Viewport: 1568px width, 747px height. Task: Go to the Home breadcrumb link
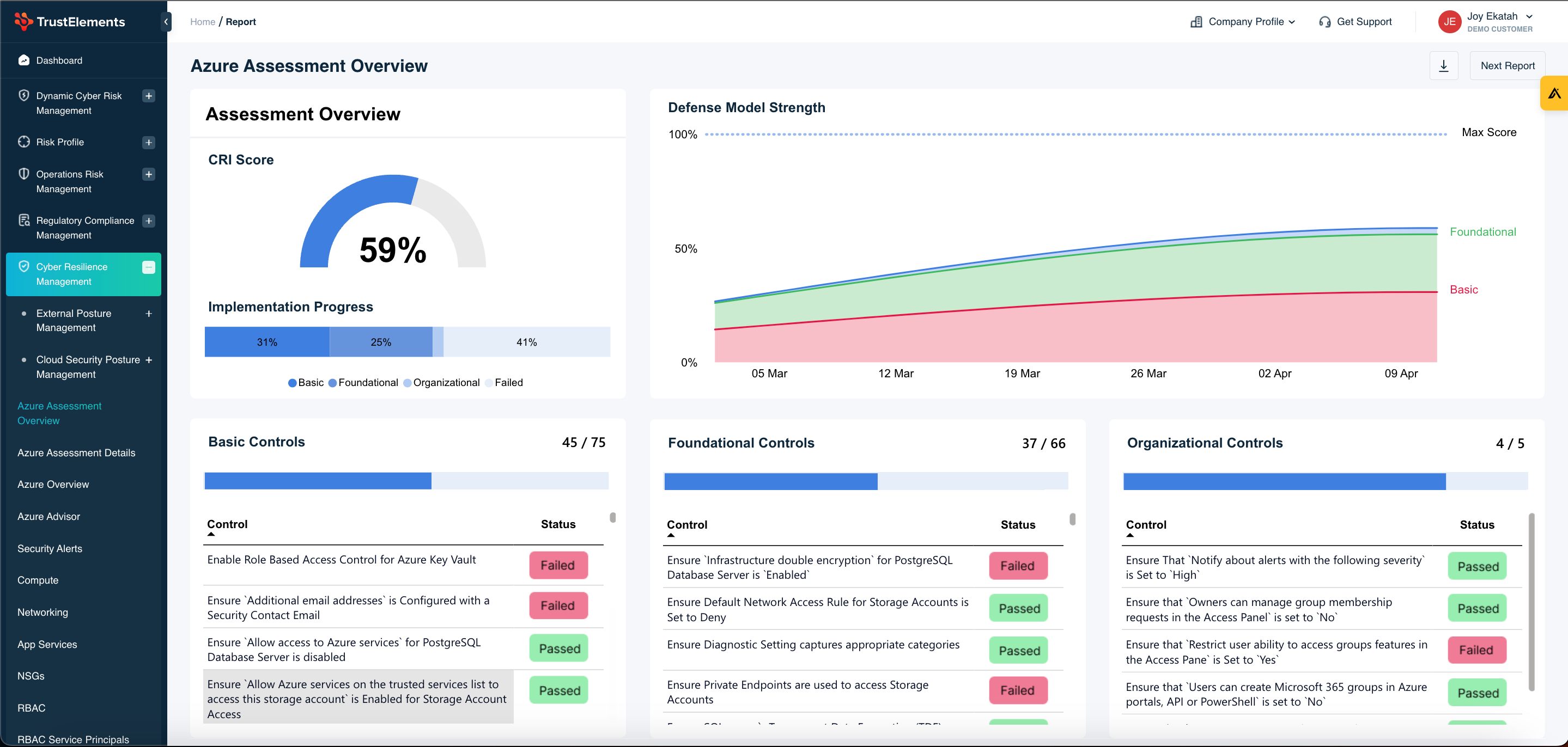pyautogui.click(x=202, y=22)
